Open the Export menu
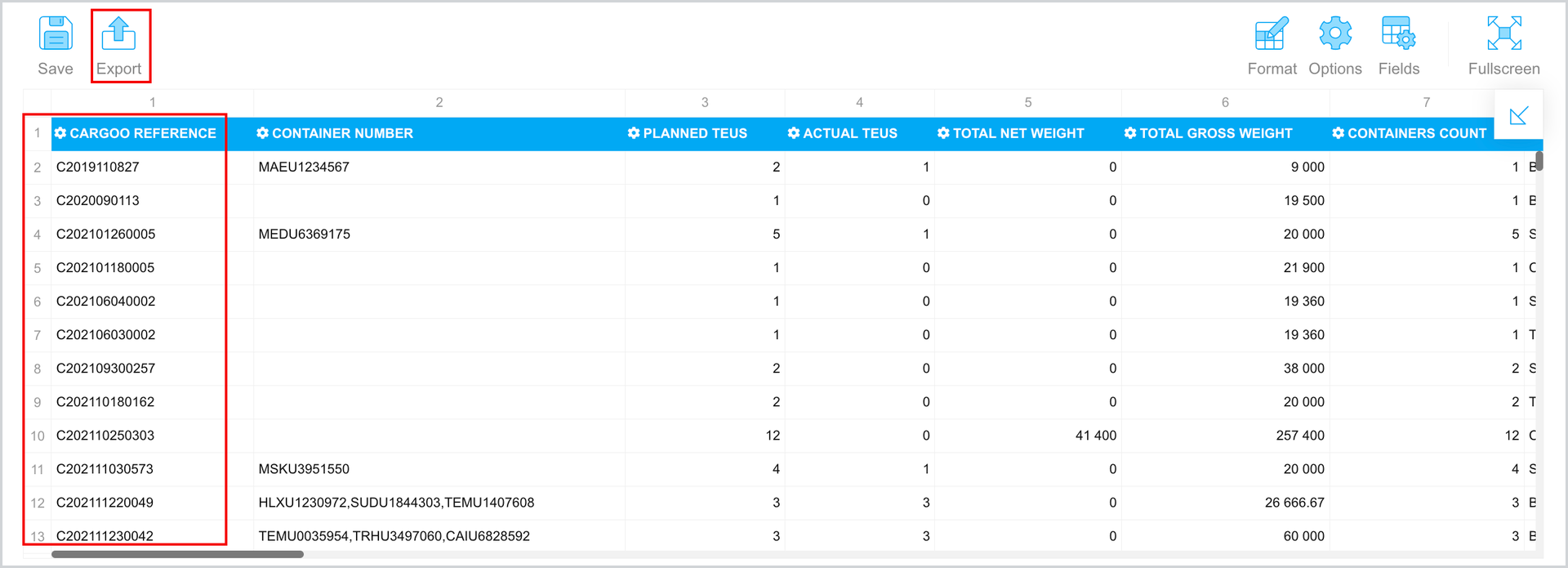1568x568 pixels. 119,46
